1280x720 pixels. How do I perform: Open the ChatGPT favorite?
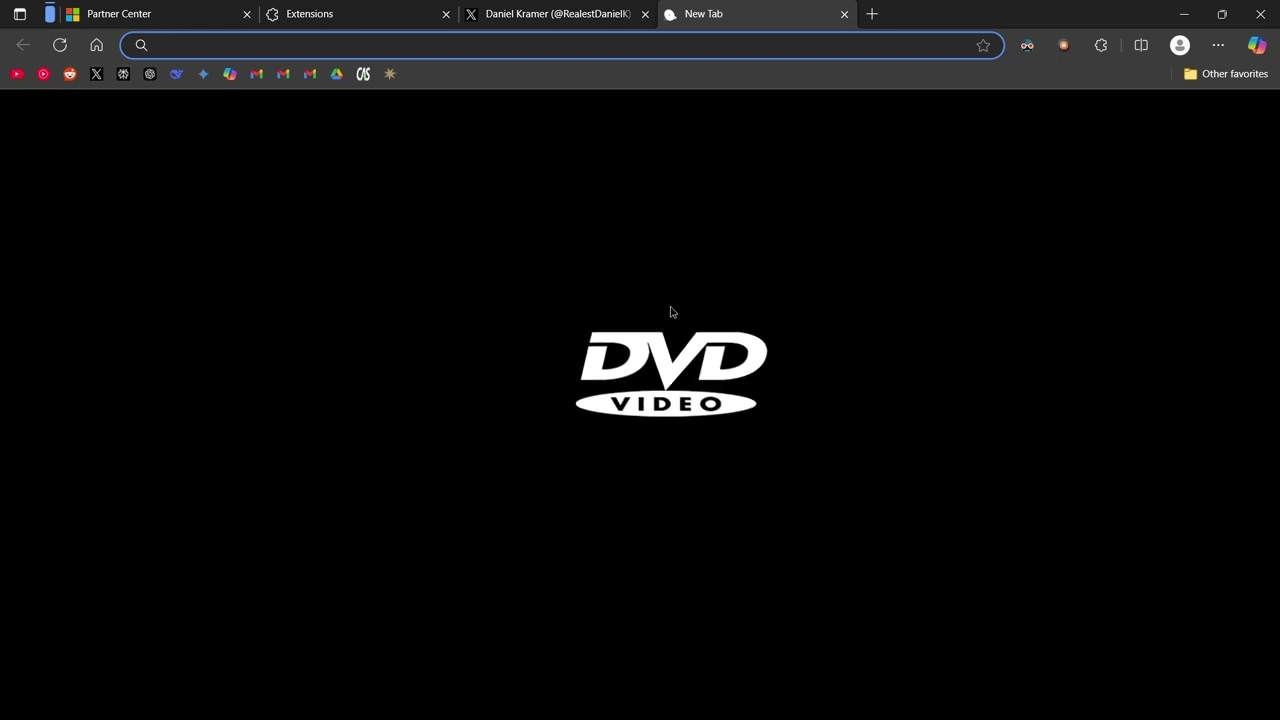point(150,74)
